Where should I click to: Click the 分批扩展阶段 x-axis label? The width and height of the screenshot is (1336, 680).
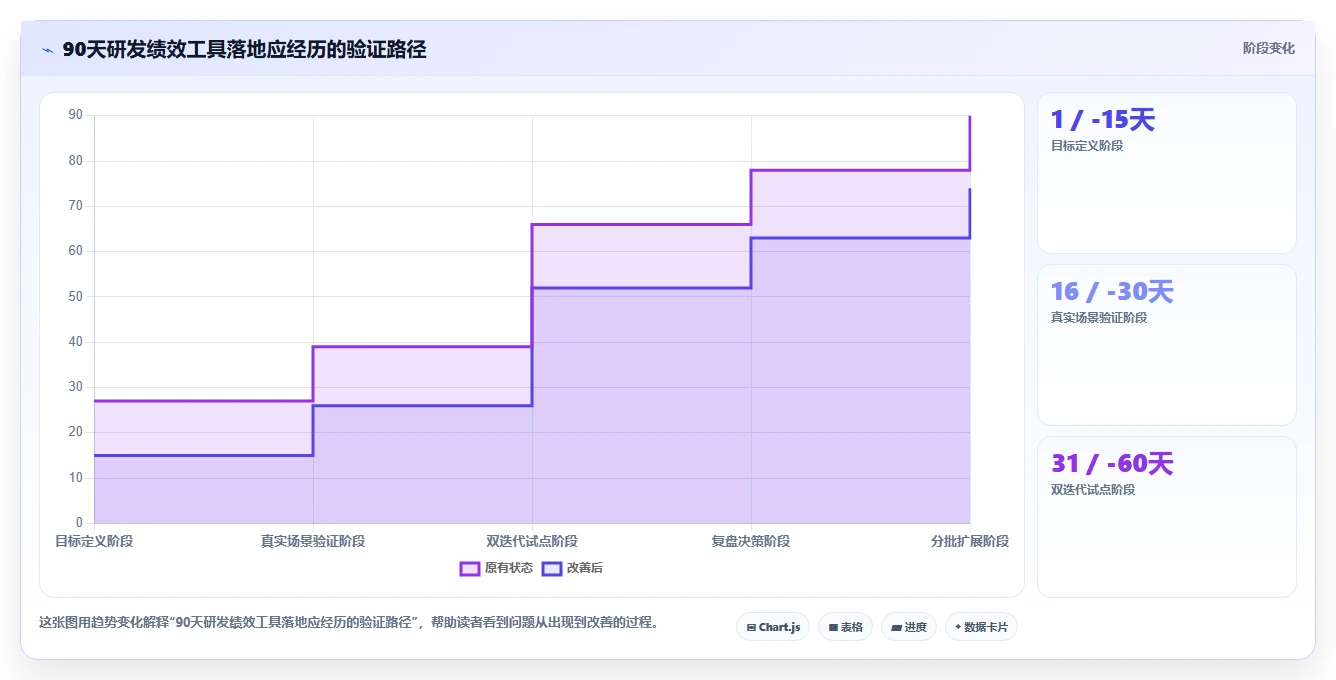(970, 541)
